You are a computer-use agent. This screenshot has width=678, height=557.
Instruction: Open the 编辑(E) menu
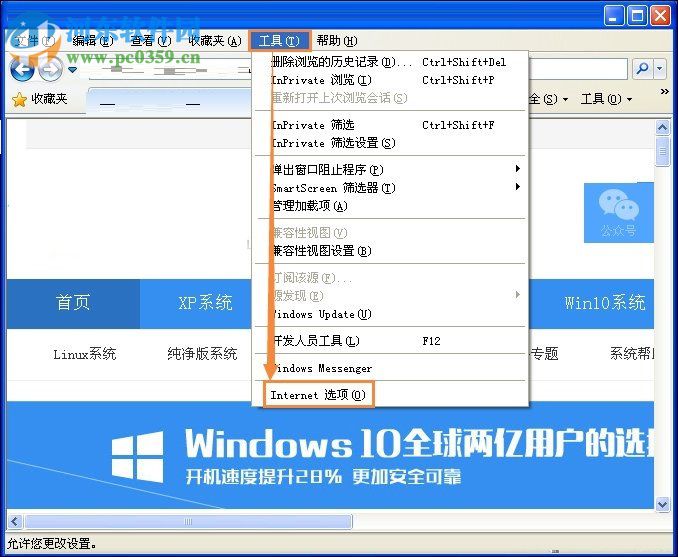[x=93, y=41]
